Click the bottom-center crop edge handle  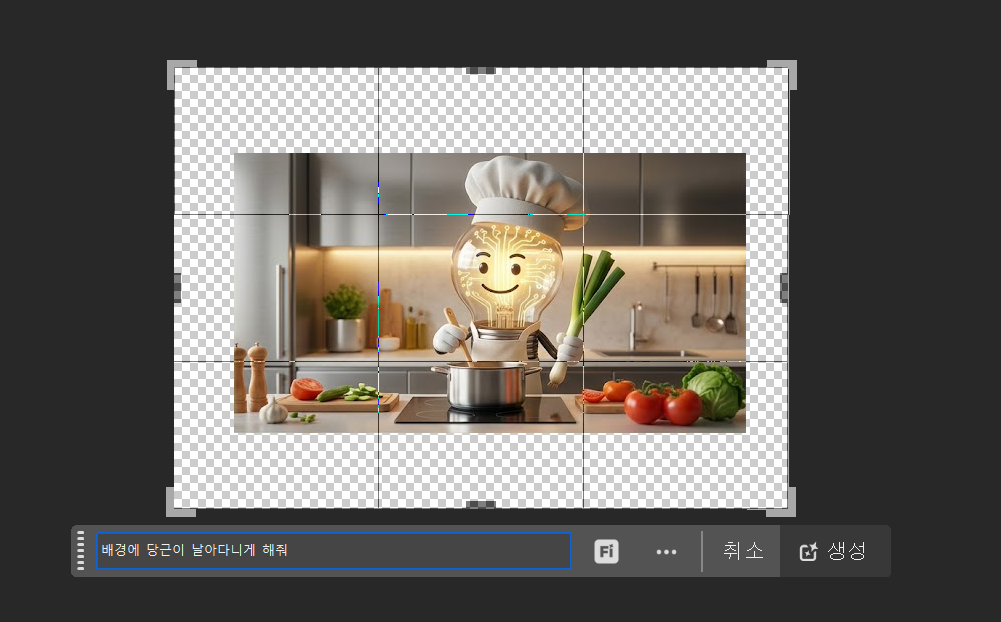pos(481,504)
